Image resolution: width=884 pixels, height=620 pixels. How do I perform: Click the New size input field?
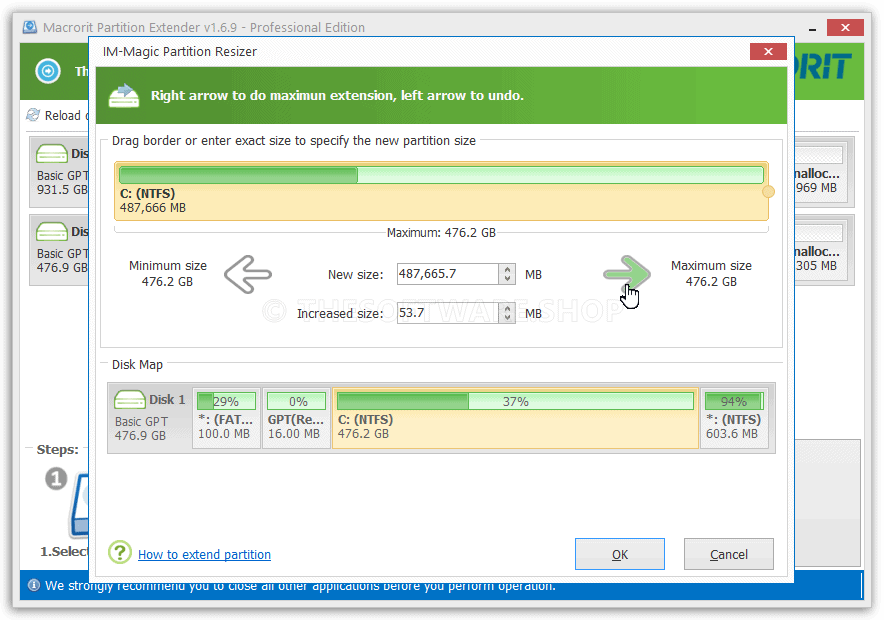[448, 274]
